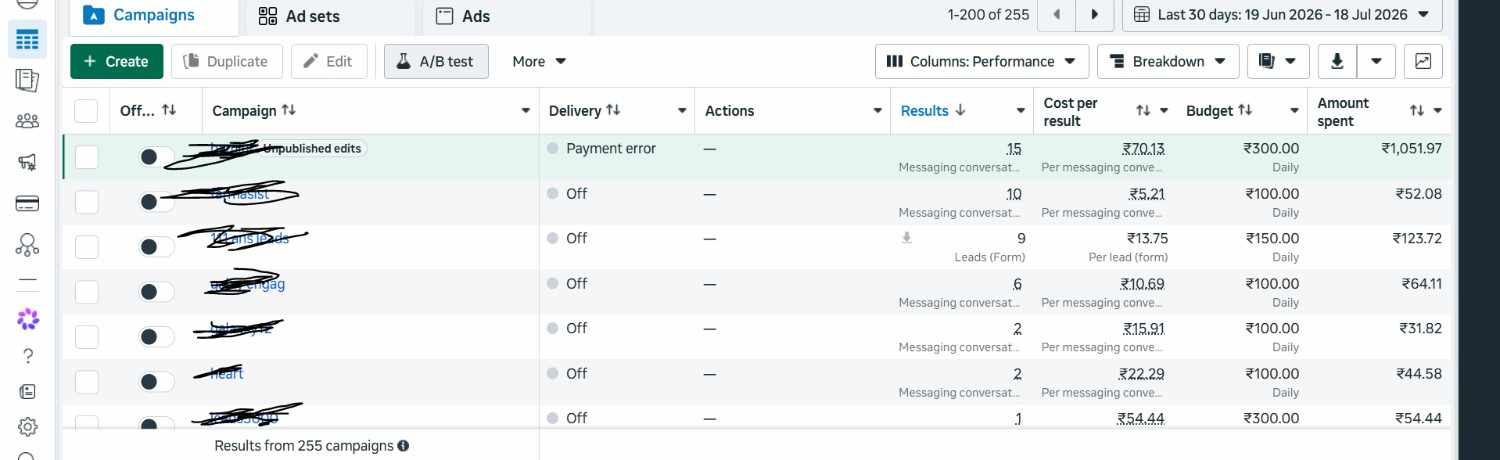The image size is (1500, 460).
Task: Click the billing card icon in sidebar
Action: (x=28, y=203)
